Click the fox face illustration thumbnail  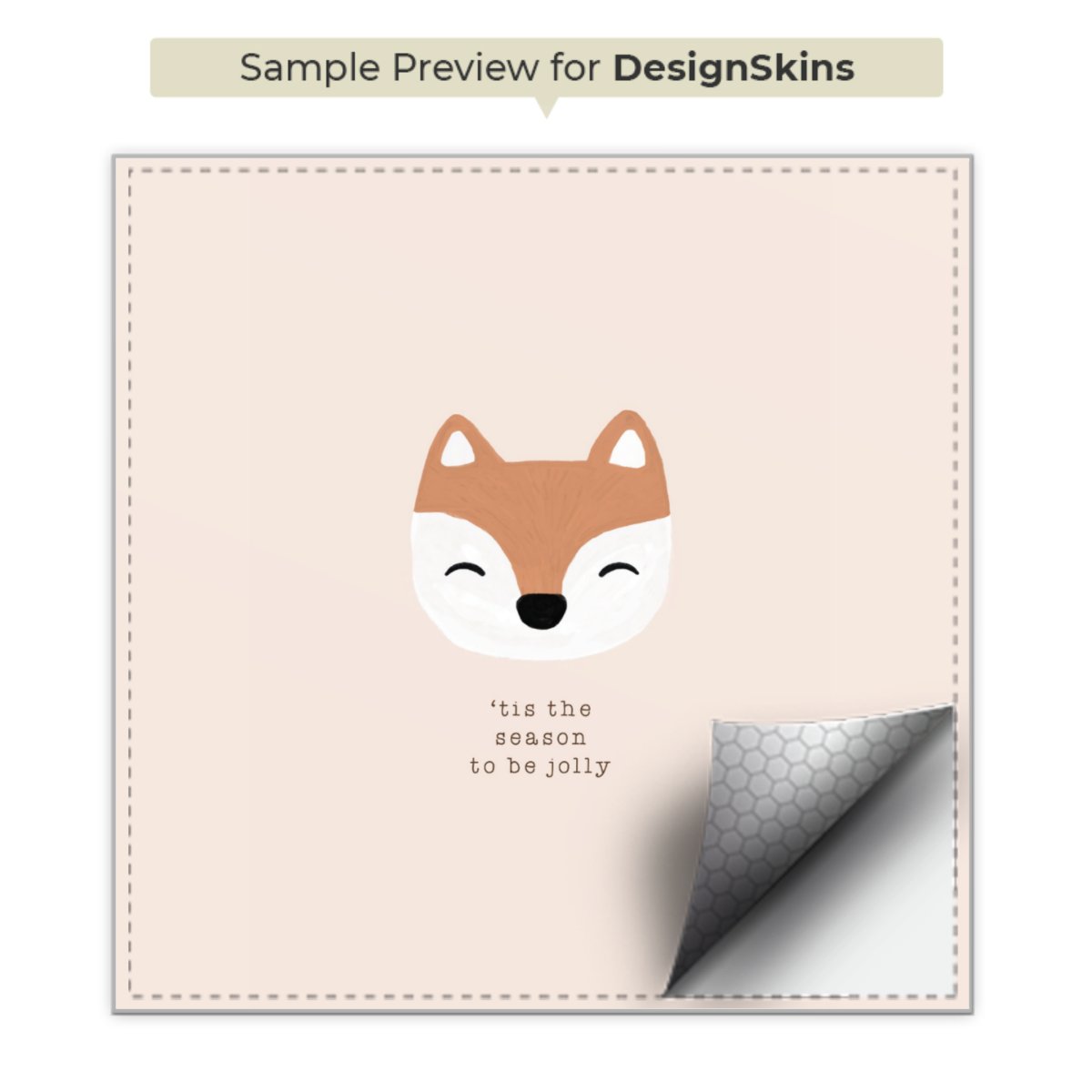click(x=541, y=534)
